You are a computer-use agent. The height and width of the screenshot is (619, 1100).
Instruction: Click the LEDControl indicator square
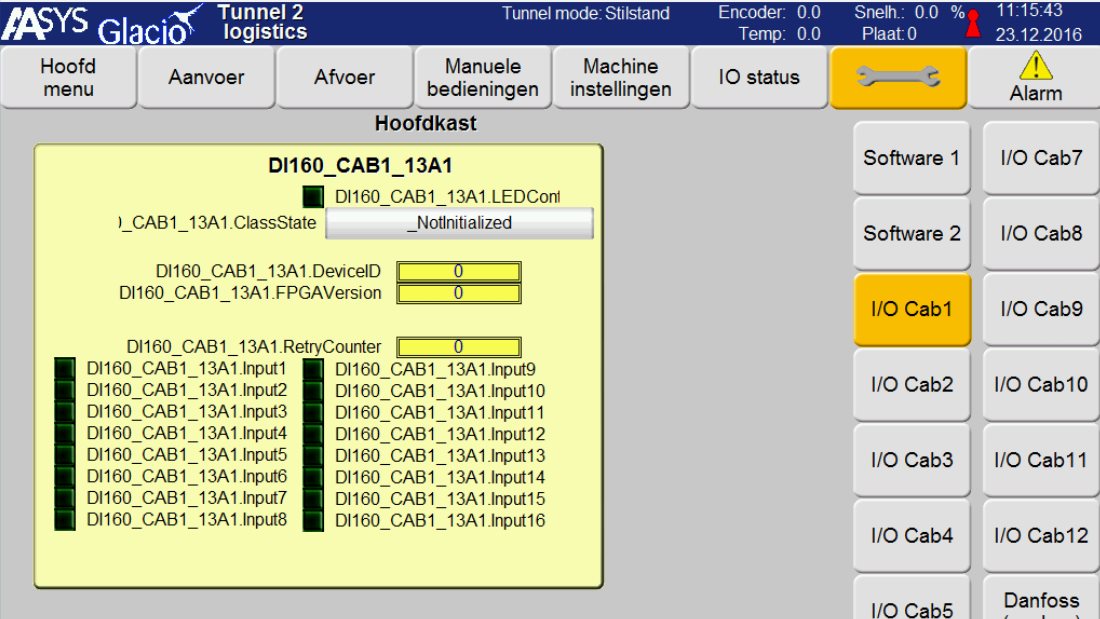click(313, 197)
